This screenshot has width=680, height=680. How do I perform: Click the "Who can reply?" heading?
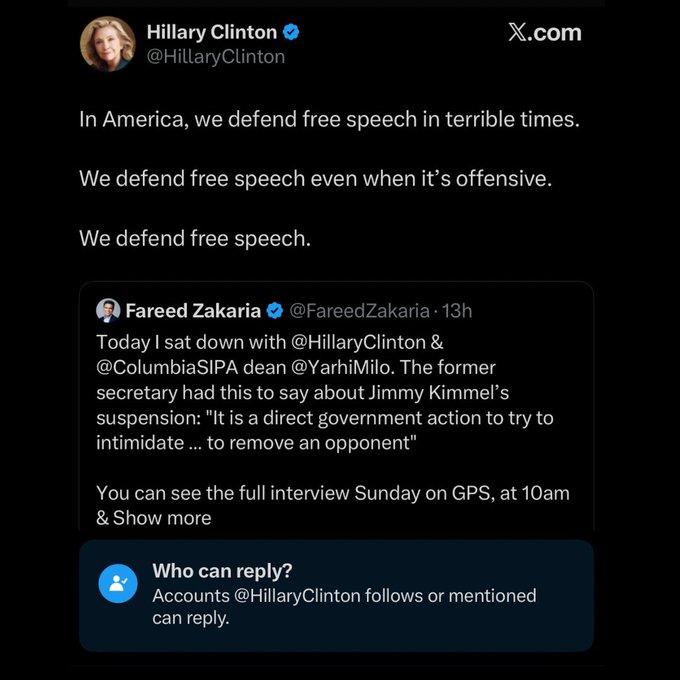[x=222, y=571]
